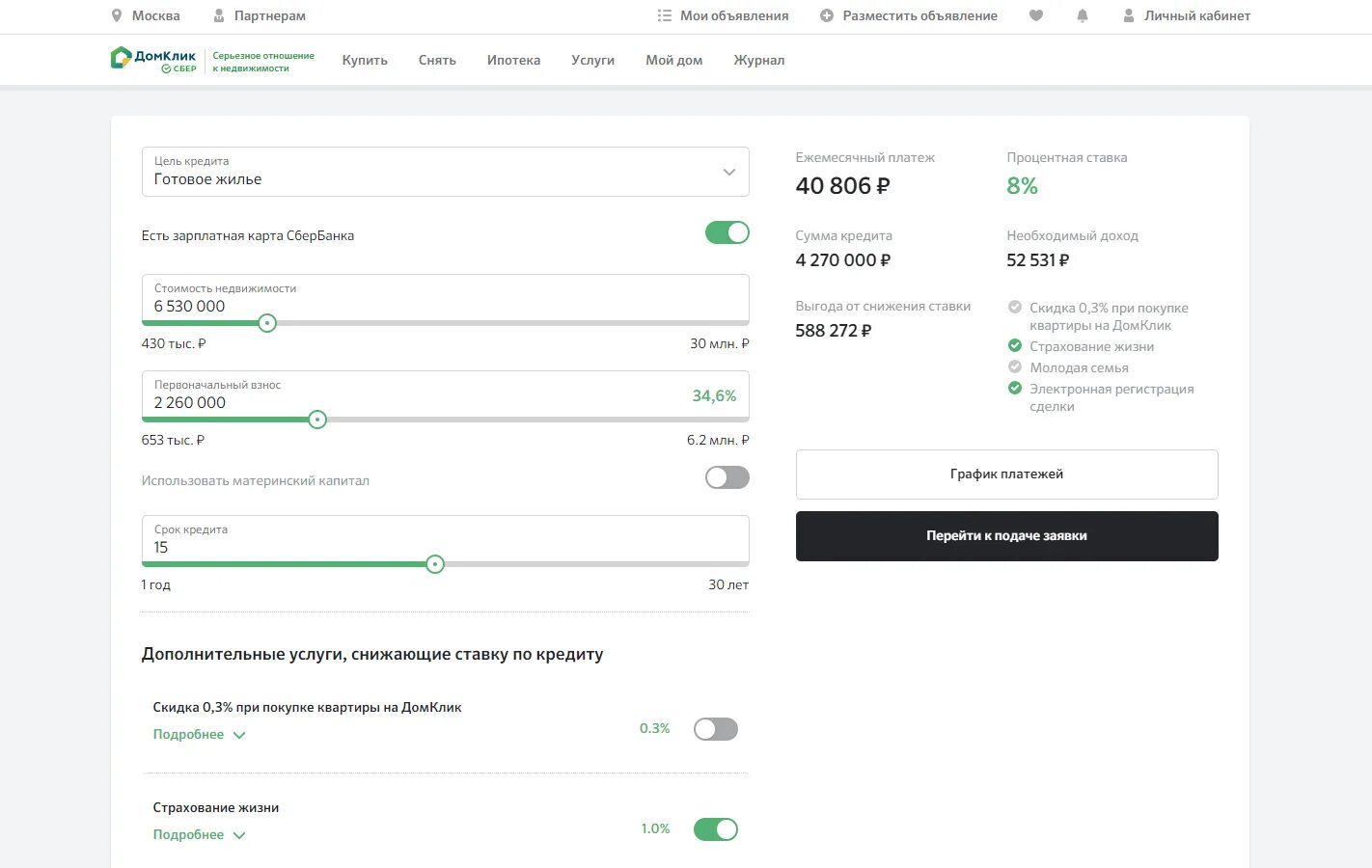Screen dimensions: 1372x868
Task: Click the interest rate value 8%
Action: (x=1022, y=186)
